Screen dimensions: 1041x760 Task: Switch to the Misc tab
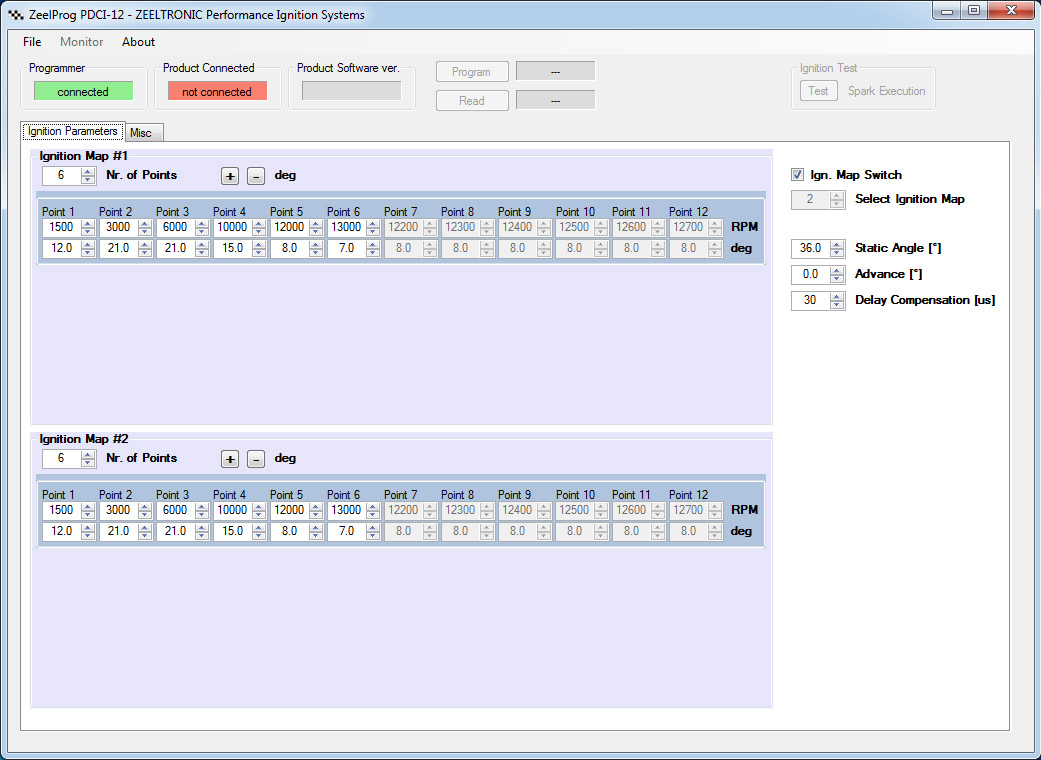pos(141,133)
